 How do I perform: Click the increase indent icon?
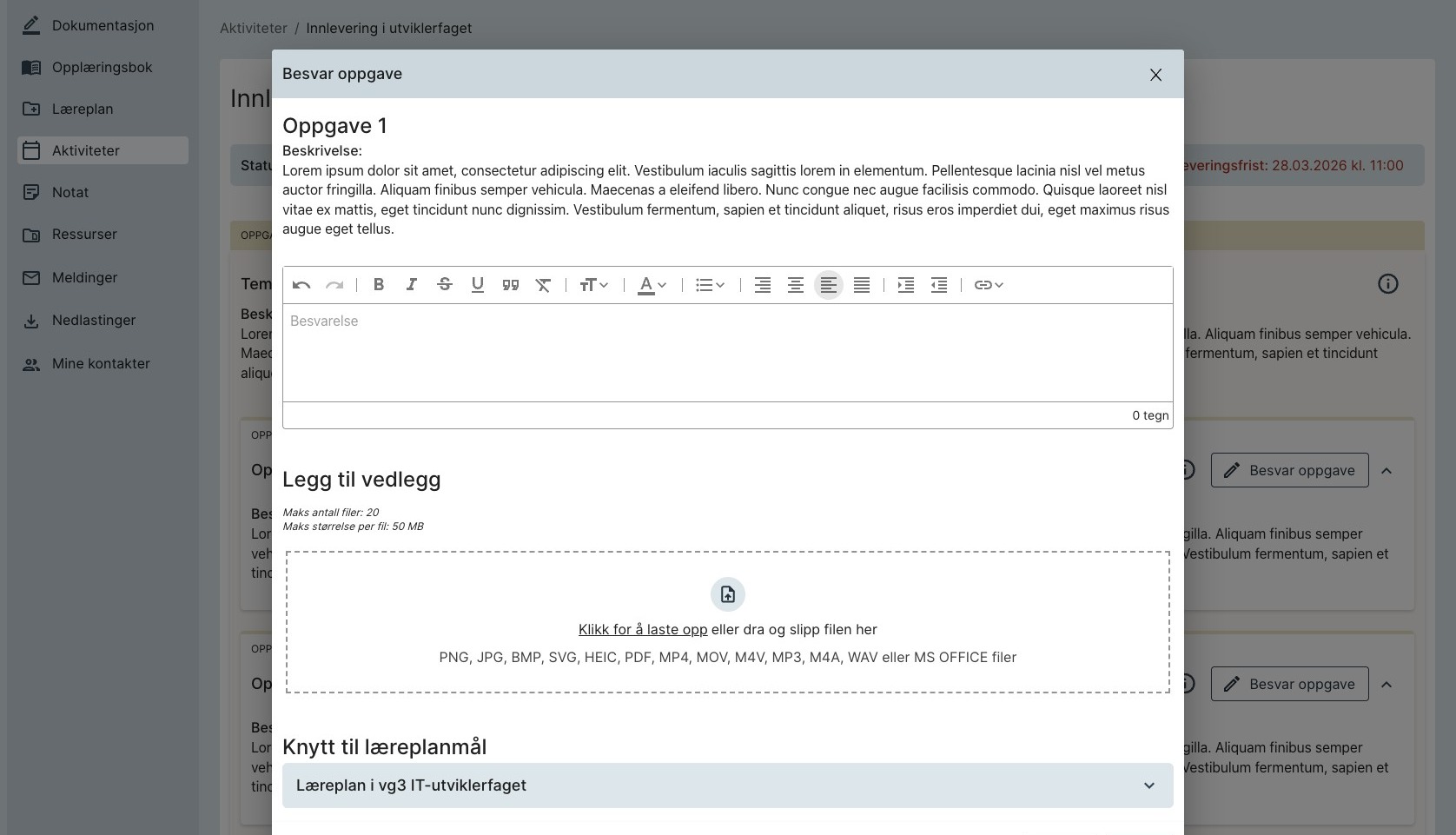pyautogui.click(x=905, y=285)
